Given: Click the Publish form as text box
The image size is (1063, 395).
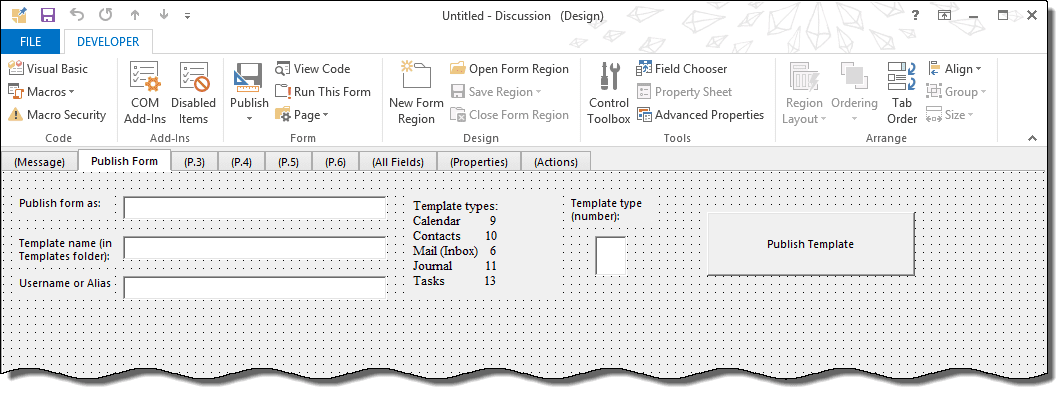Looking at the screenshot, I should click(254, 208).
